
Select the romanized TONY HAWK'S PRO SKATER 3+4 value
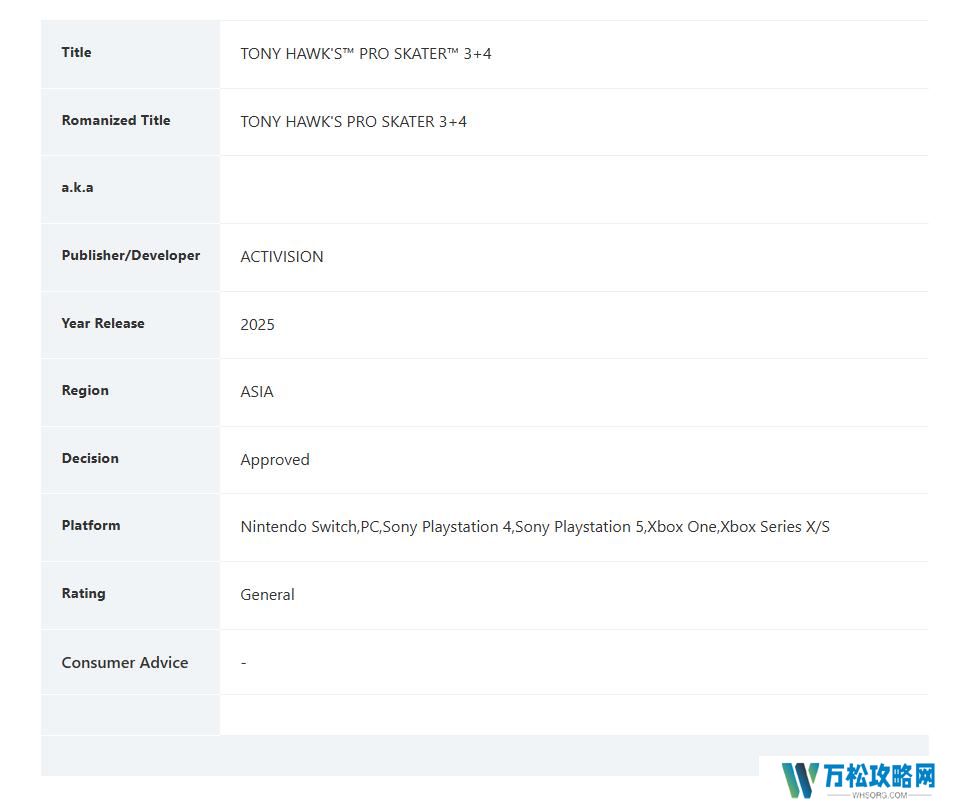click(x=353, y=122)
